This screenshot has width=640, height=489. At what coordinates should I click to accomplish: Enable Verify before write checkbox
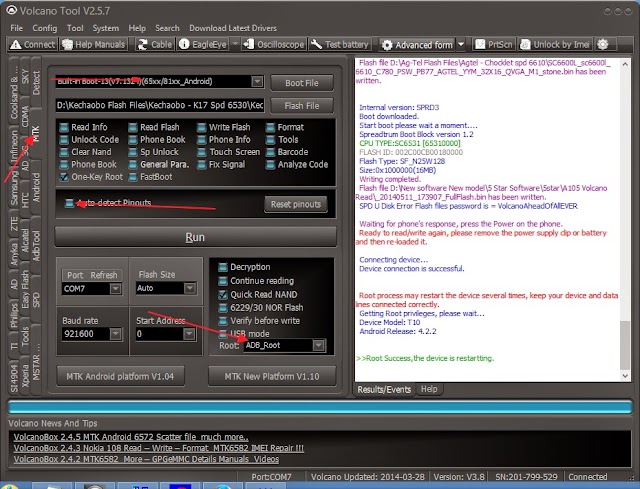tap(223, 321)
